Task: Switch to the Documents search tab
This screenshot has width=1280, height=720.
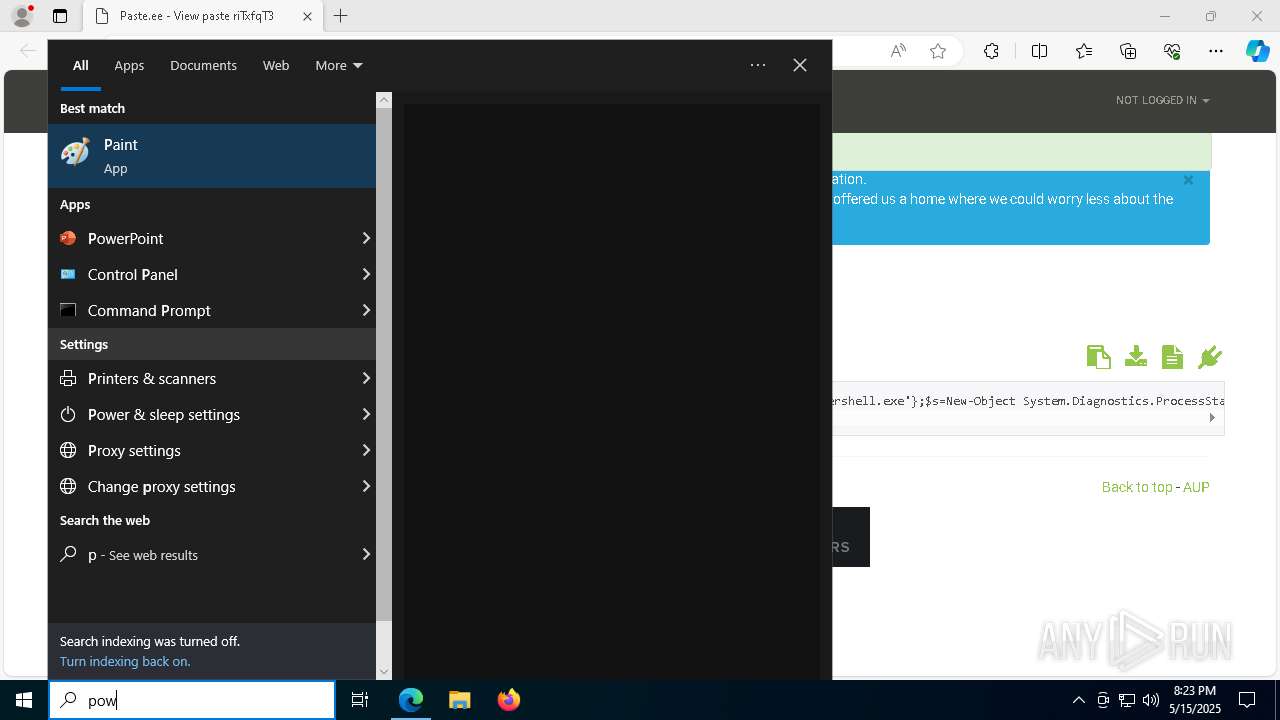Action: pos(203,65)
